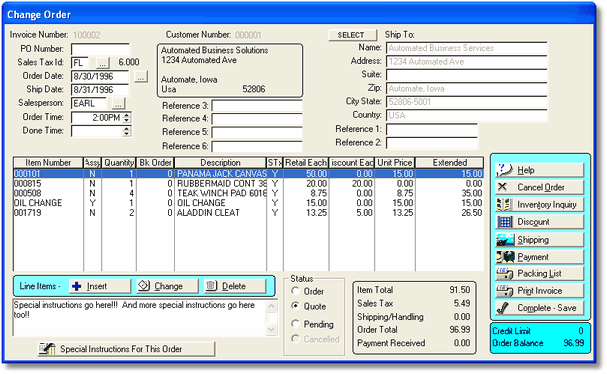Viewport: 607px width, 374px height.
Task: Click the Discount grid icon
Action: 504,222
